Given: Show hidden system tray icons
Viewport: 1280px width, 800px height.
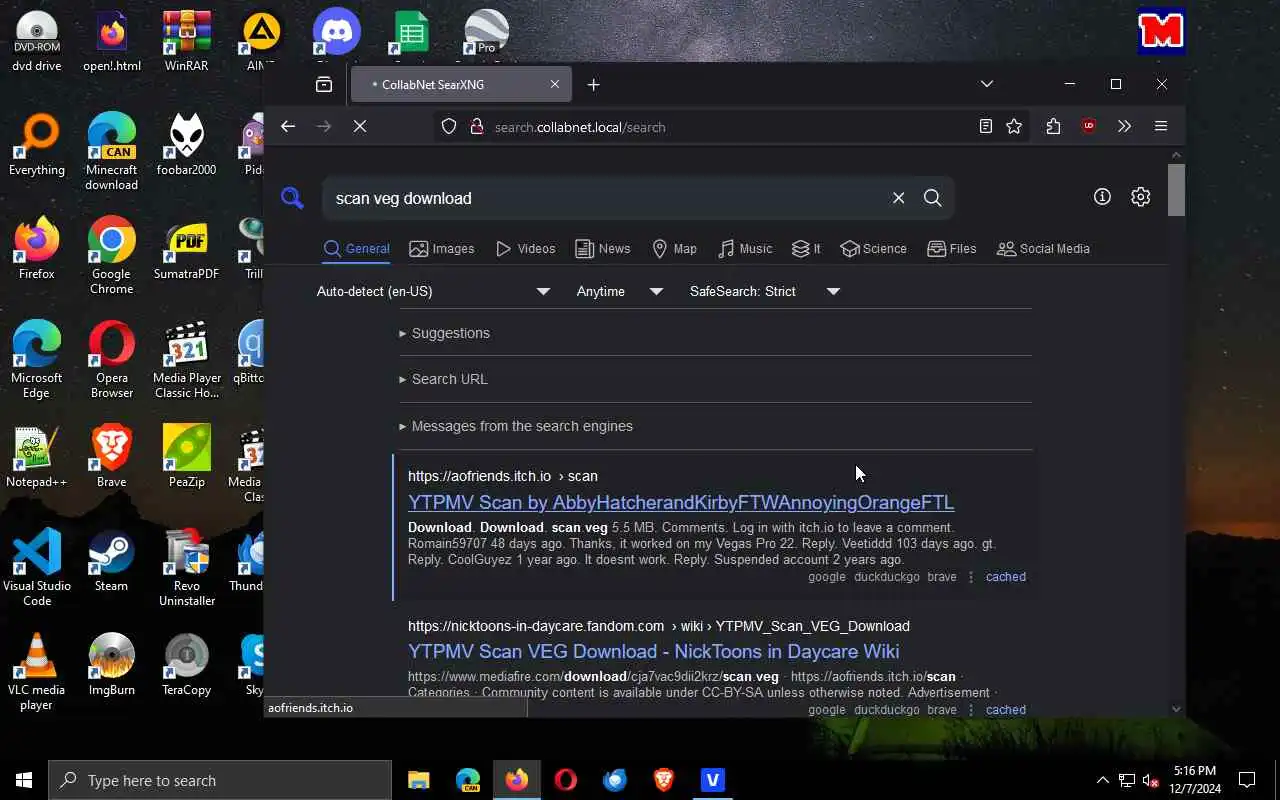Looking at the screenshot, I should (1102, 780).
